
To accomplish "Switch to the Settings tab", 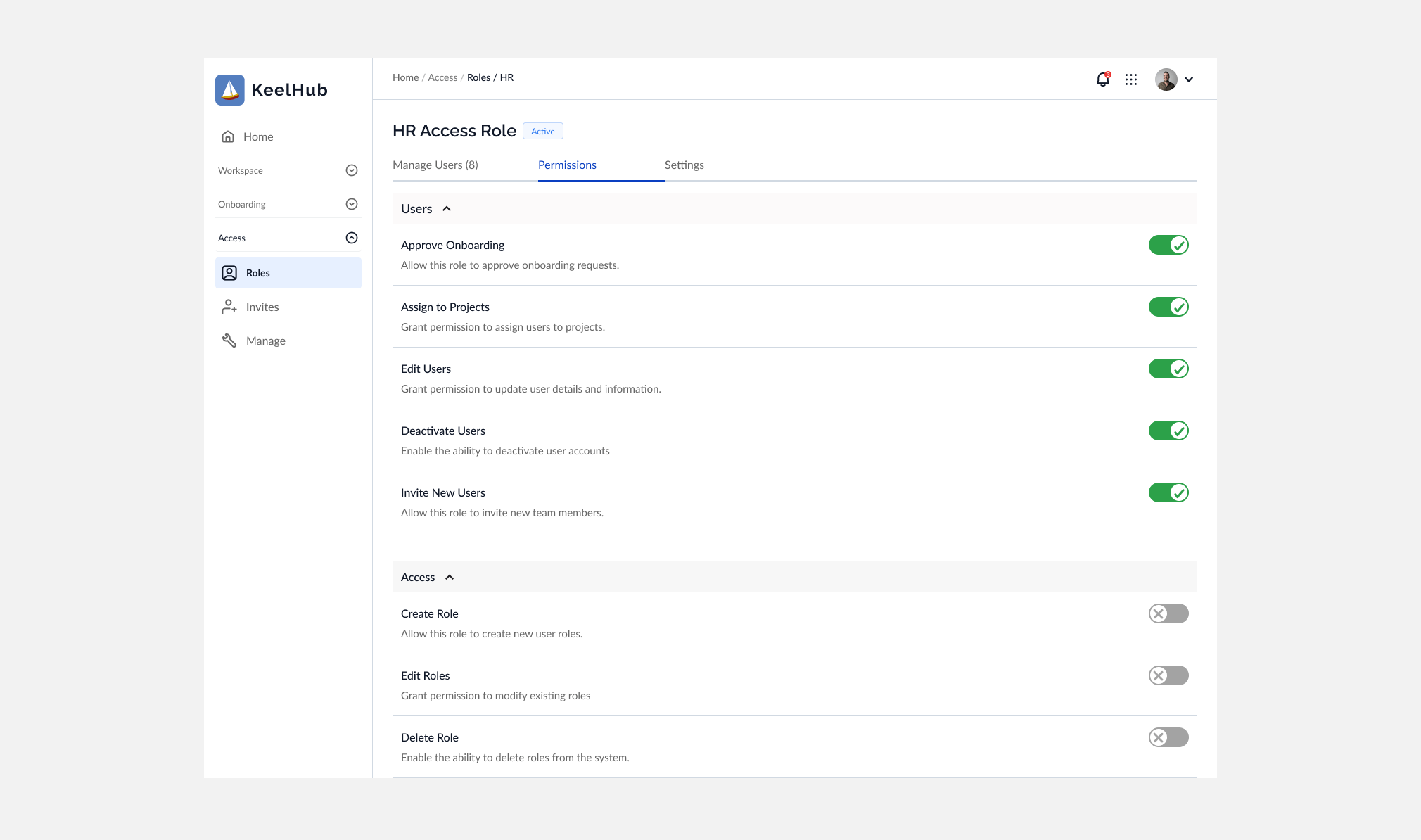I will [684, 165].
